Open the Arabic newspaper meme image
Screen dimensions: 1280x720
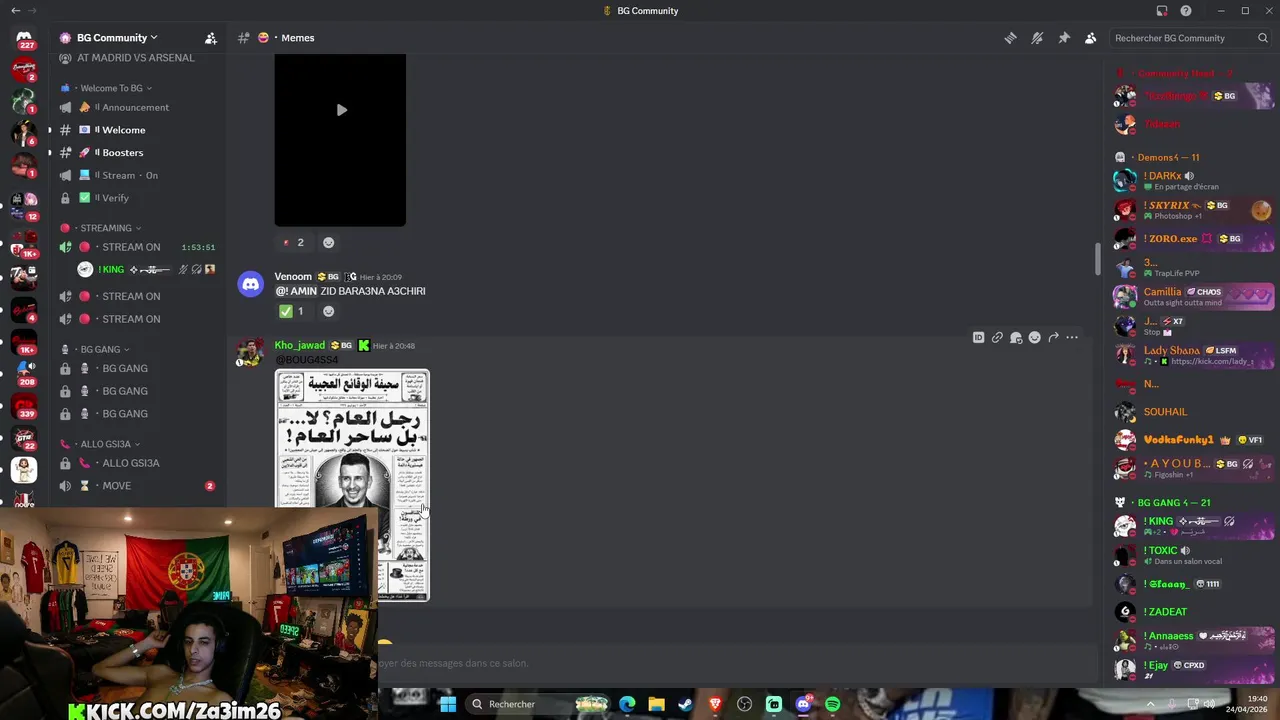click(x=352, y=485)
